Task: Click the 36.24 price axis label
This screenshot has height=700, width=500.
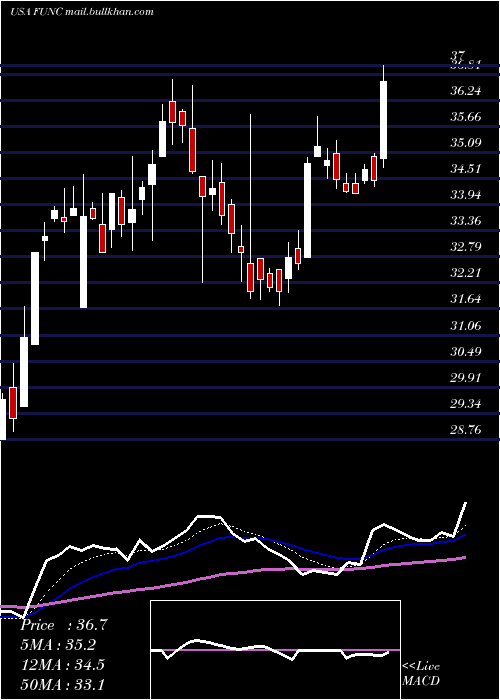Action: pyautogui.click(x=466, y=91)
